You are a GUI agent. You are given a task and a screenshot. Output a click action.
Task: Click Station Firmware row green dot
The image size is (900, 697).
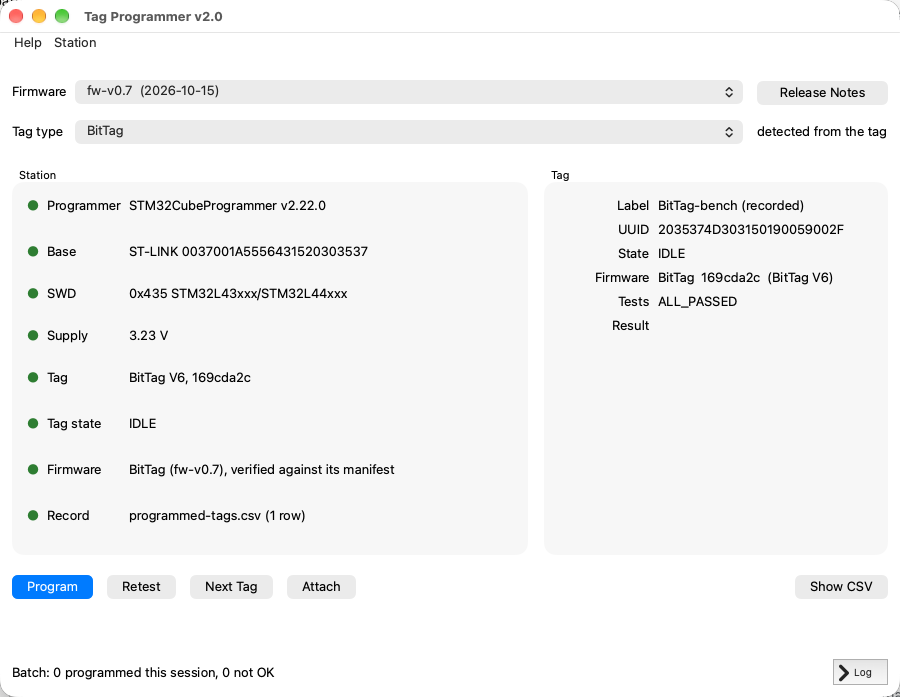[33, 469]
